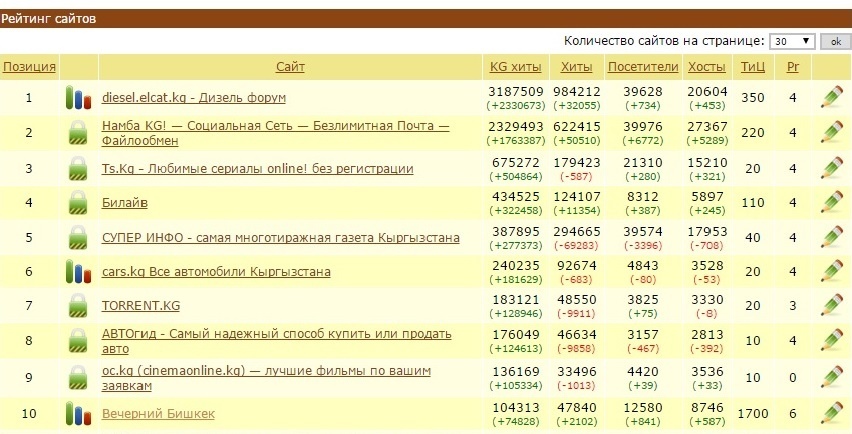The width and height of the screenshot is (852, 434).
Task: Click the red change value (-69283)
Action: (x=577, y=246)
